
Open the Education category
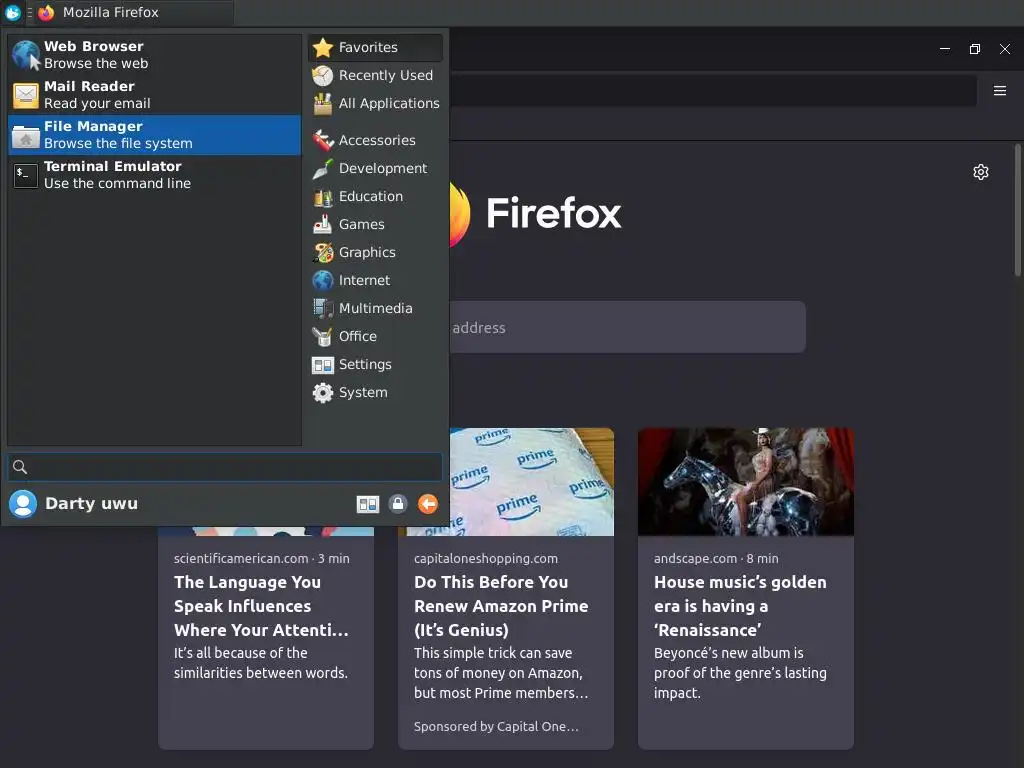click(x=376, y=196)
